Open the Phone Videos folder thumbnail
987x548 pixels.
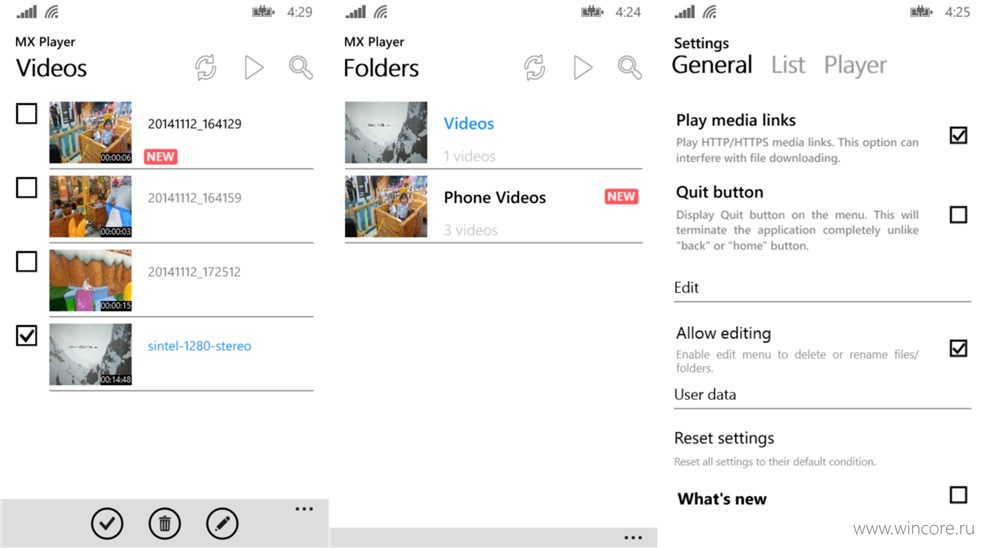click(386, 206)
